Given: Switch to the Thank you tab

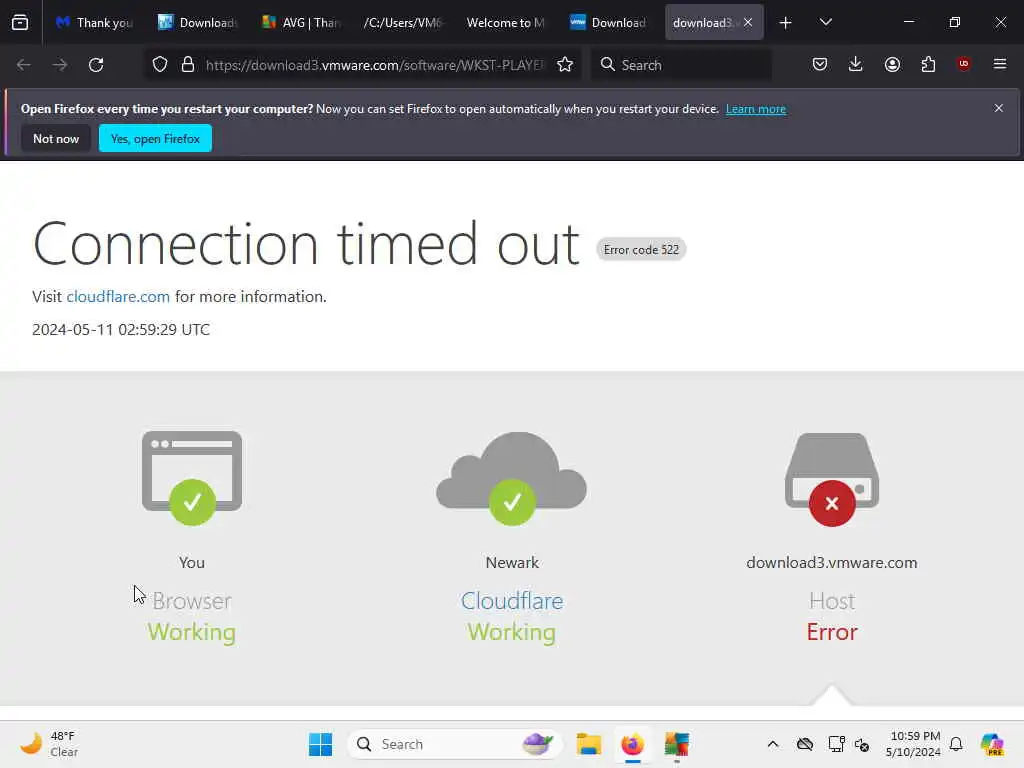Looking at the screenshot, I should (x=95, y=23).
